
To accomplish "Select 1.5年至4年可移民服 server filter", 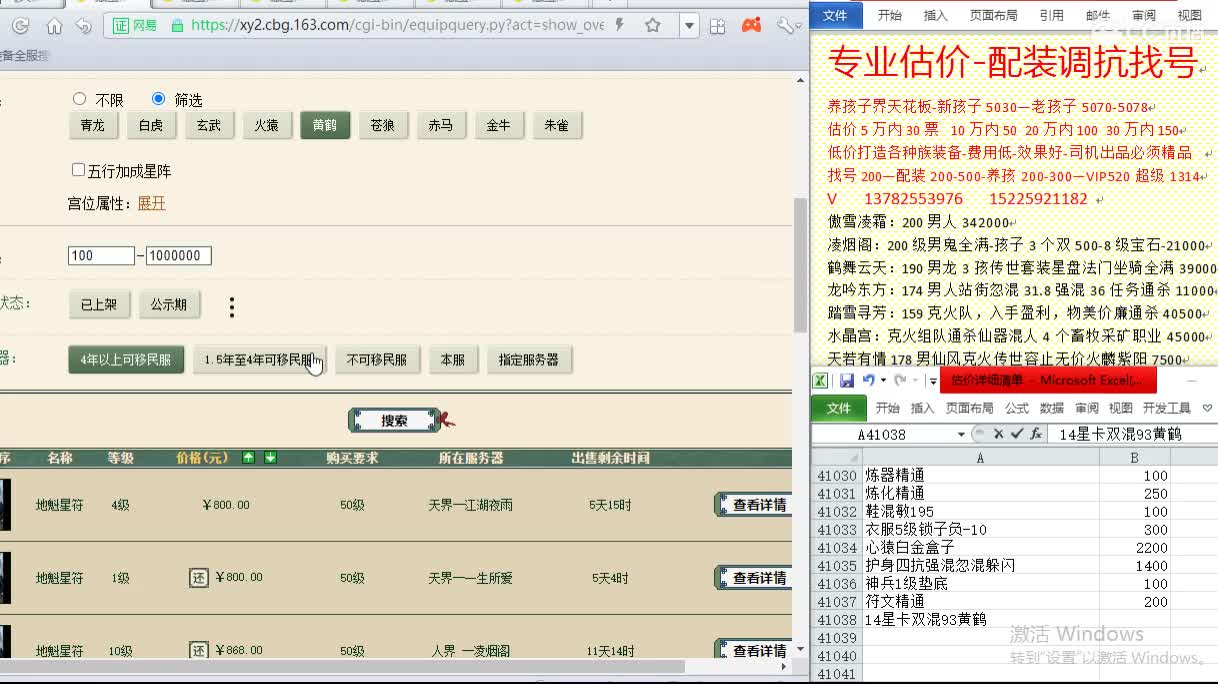I will click(x=259, y=360).
